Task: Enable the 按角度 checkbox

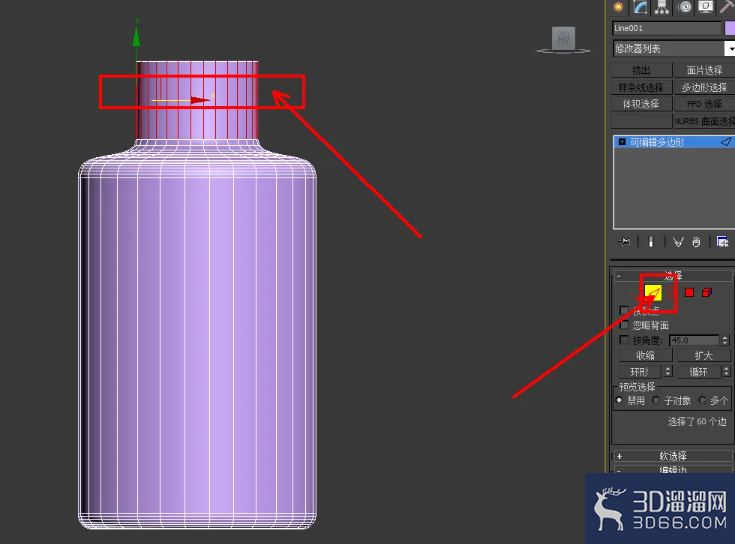Action: tap(624, 340)
